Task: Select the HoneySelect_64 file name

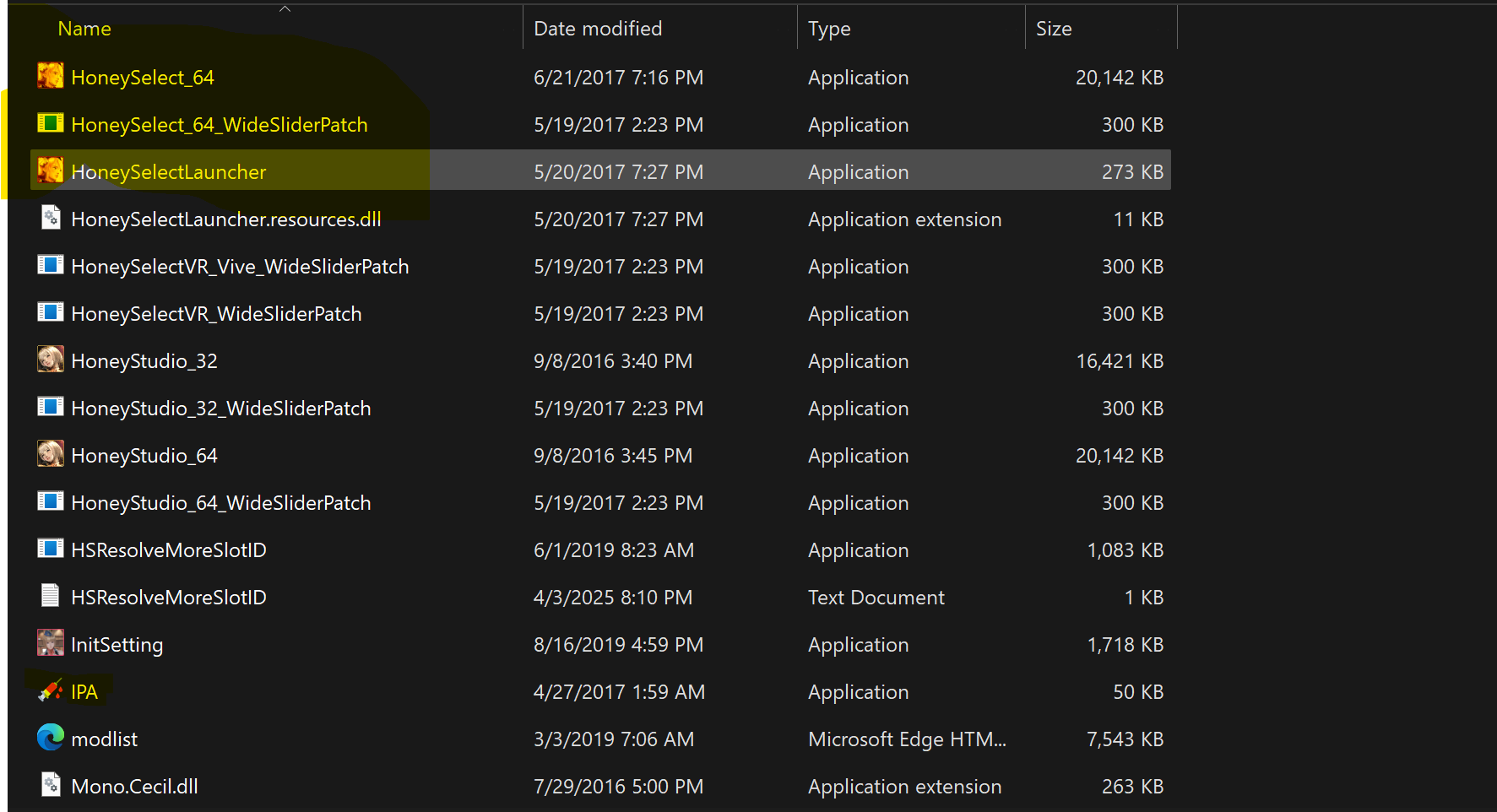Action: 143,78
